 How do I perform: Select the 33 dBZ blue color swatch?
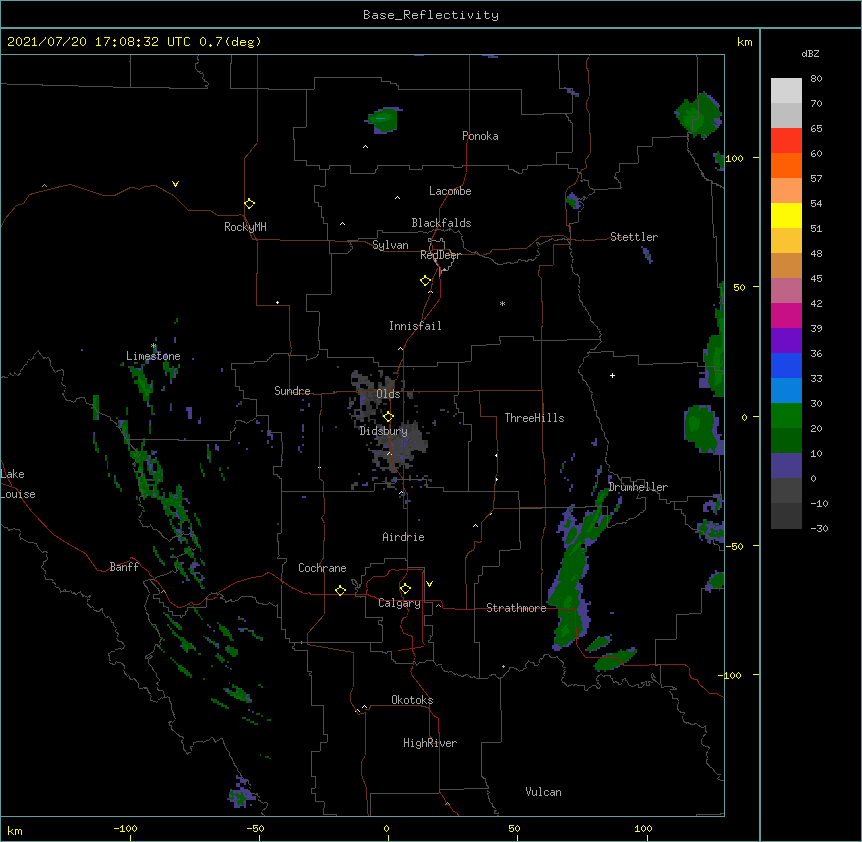pyautogui.click(x=786, y=390)
